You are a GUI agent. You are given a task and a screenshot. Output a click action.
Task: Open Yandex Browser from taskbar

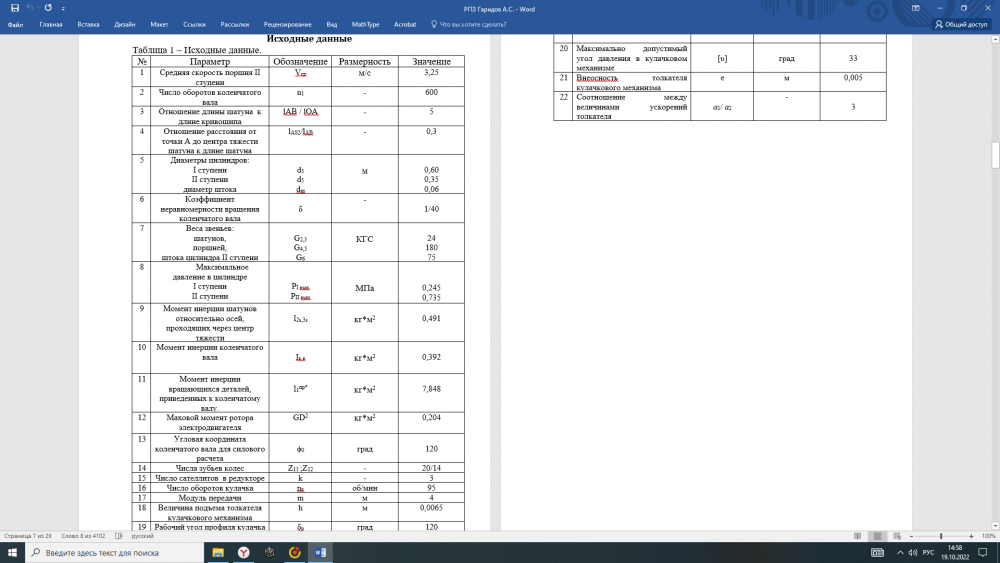tap(244, 553)
